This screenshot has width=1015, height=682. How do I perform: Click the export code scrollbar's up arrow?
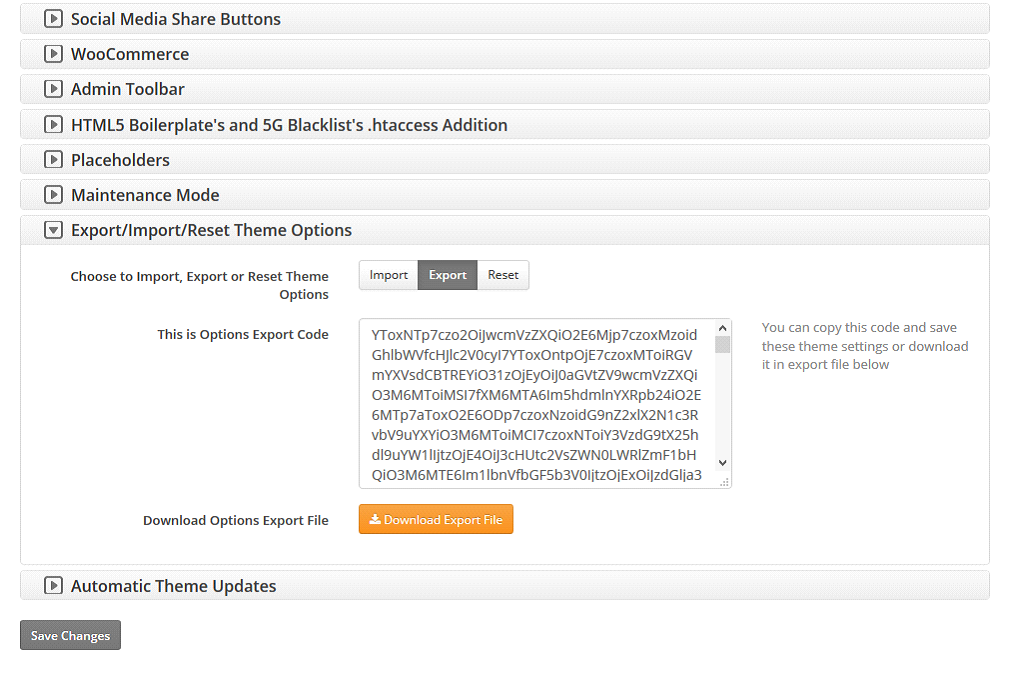pos(722,328)
